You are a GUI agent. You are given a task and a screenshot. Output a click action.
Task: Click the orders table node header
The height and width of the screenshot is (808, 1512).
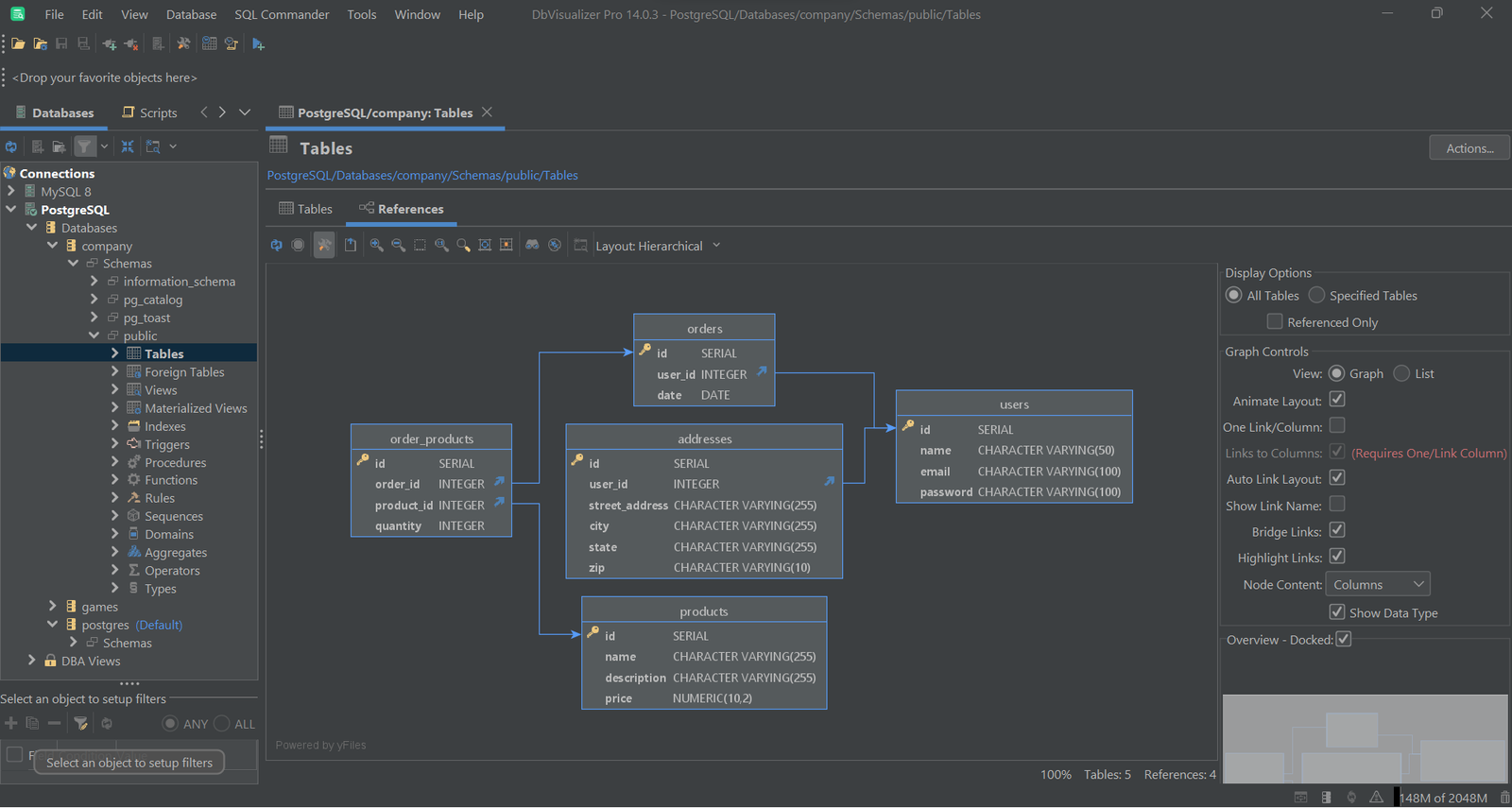point(704,328)
